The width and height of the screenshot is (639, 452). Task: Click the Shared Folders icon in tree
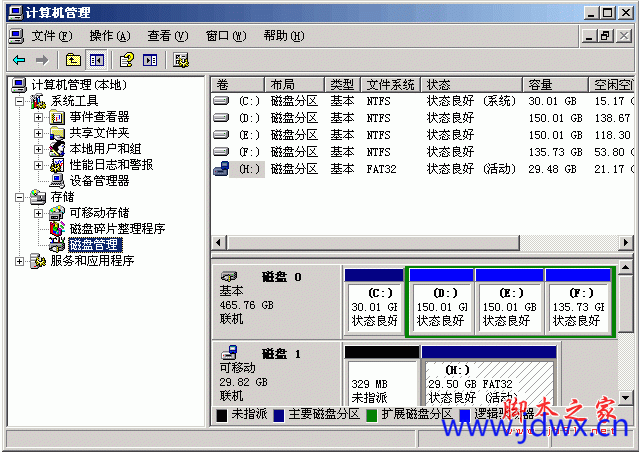point(57,133)
